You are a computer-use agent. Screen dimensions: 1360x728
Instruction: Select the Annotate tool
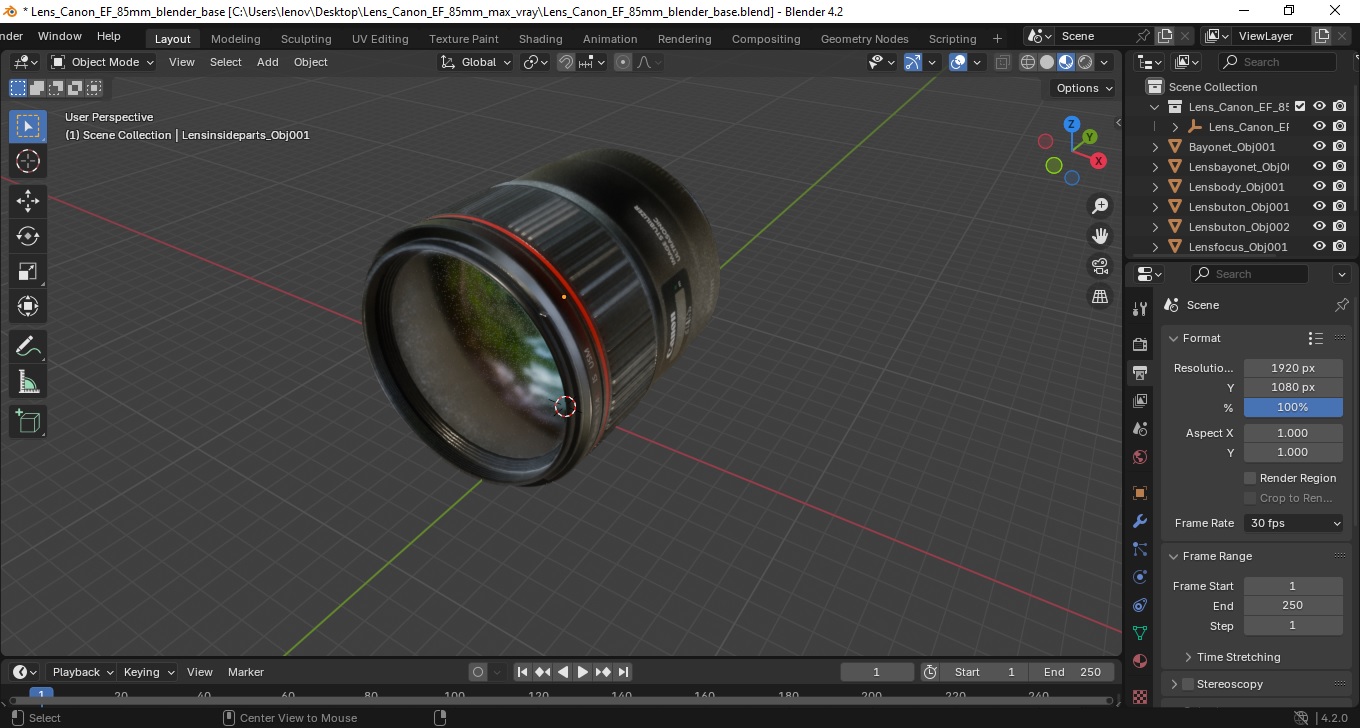[x=28, y=346]
